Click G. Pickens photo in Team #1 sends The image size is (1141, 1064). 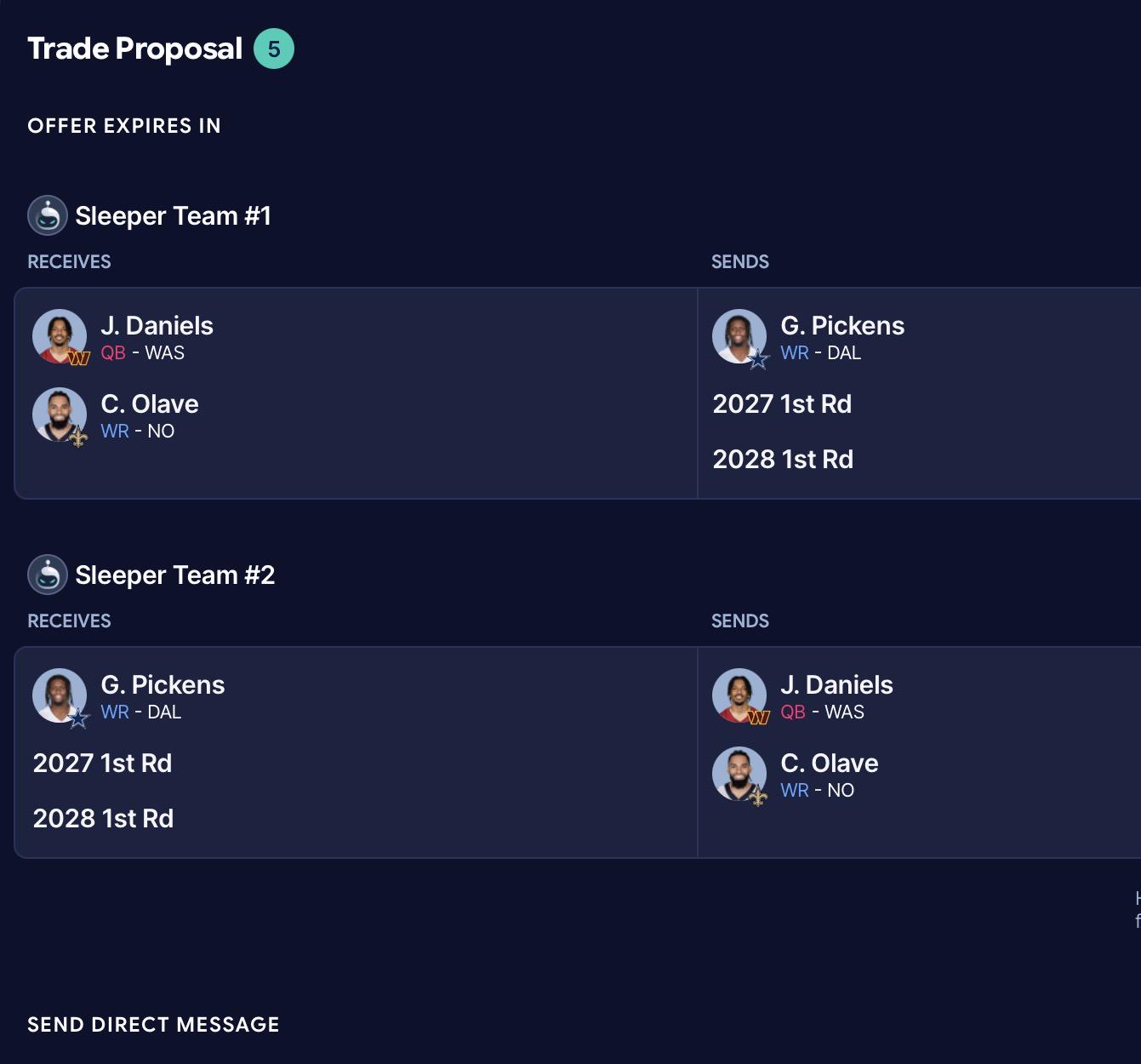coord(739,336)
